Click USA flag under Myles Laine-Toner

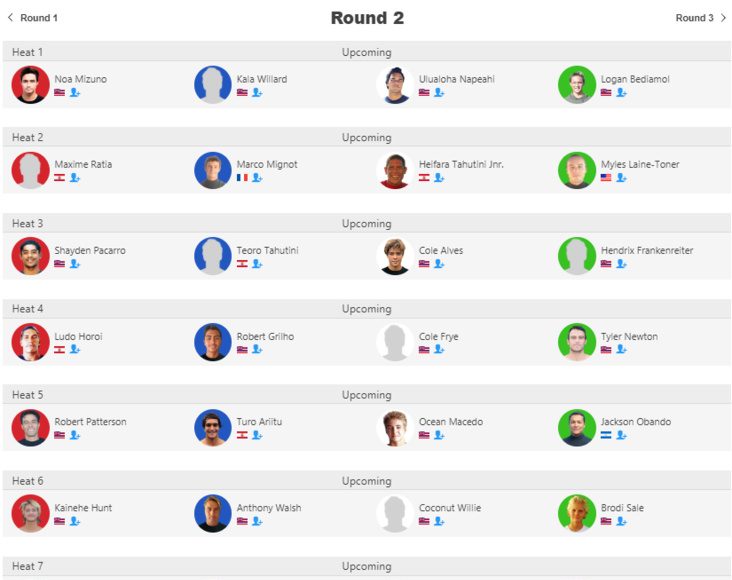click(606, 177)
